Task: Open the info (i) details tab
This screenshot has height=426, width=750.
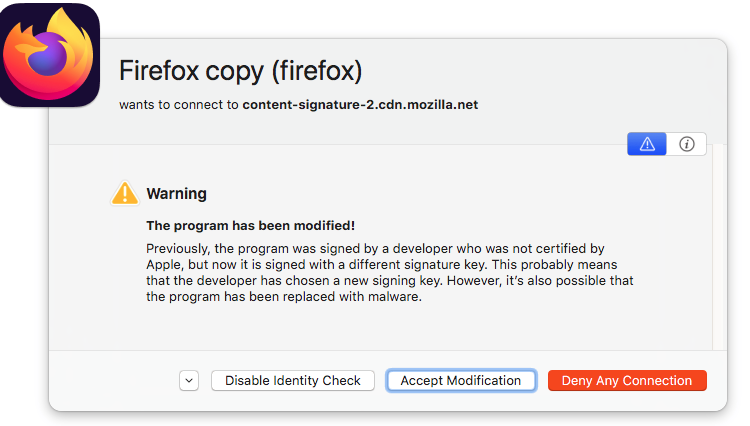Action: (687, 144)
